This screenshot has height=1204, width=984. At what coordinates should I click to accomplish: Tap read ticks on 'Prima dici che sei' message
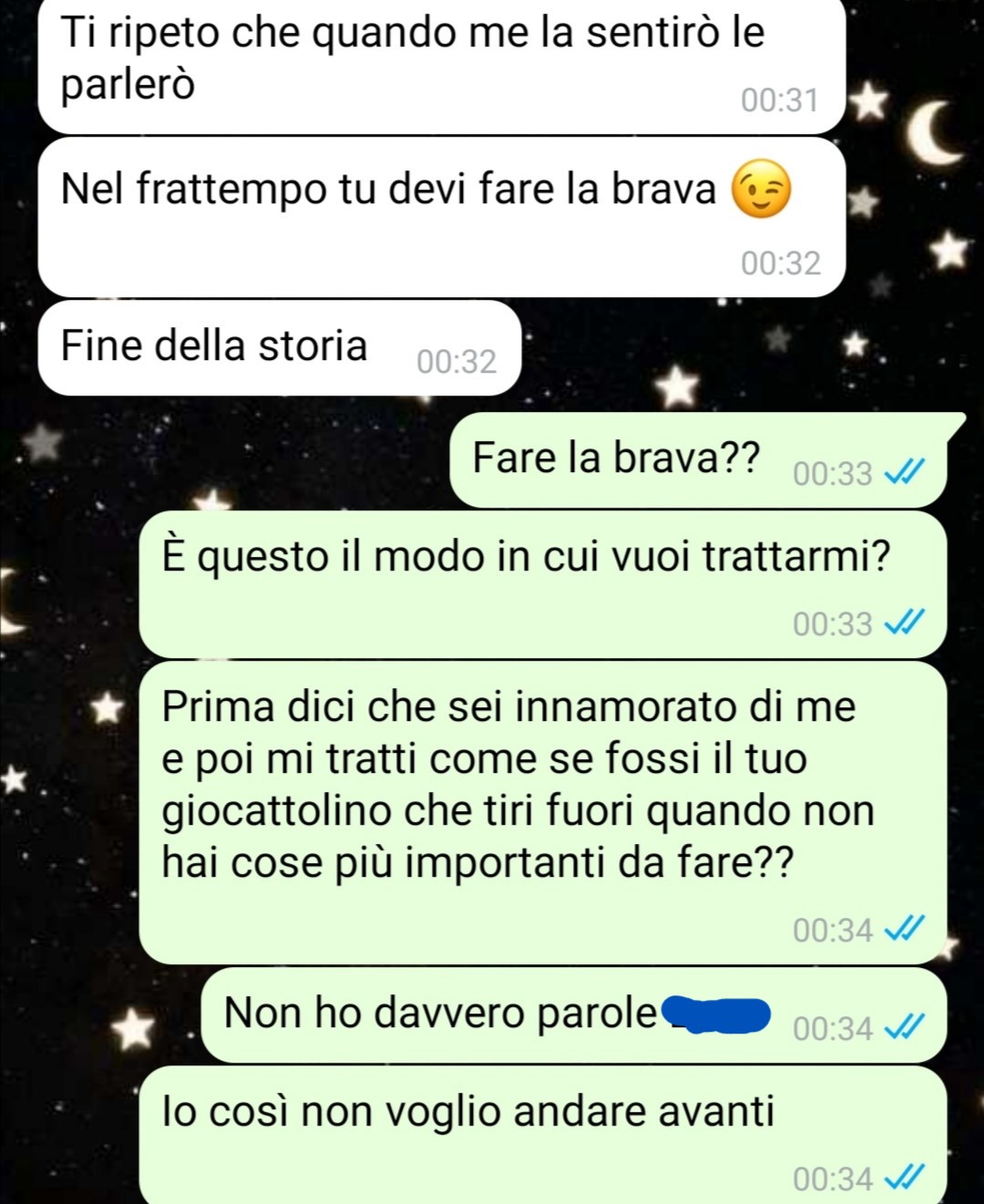(905, 929)
